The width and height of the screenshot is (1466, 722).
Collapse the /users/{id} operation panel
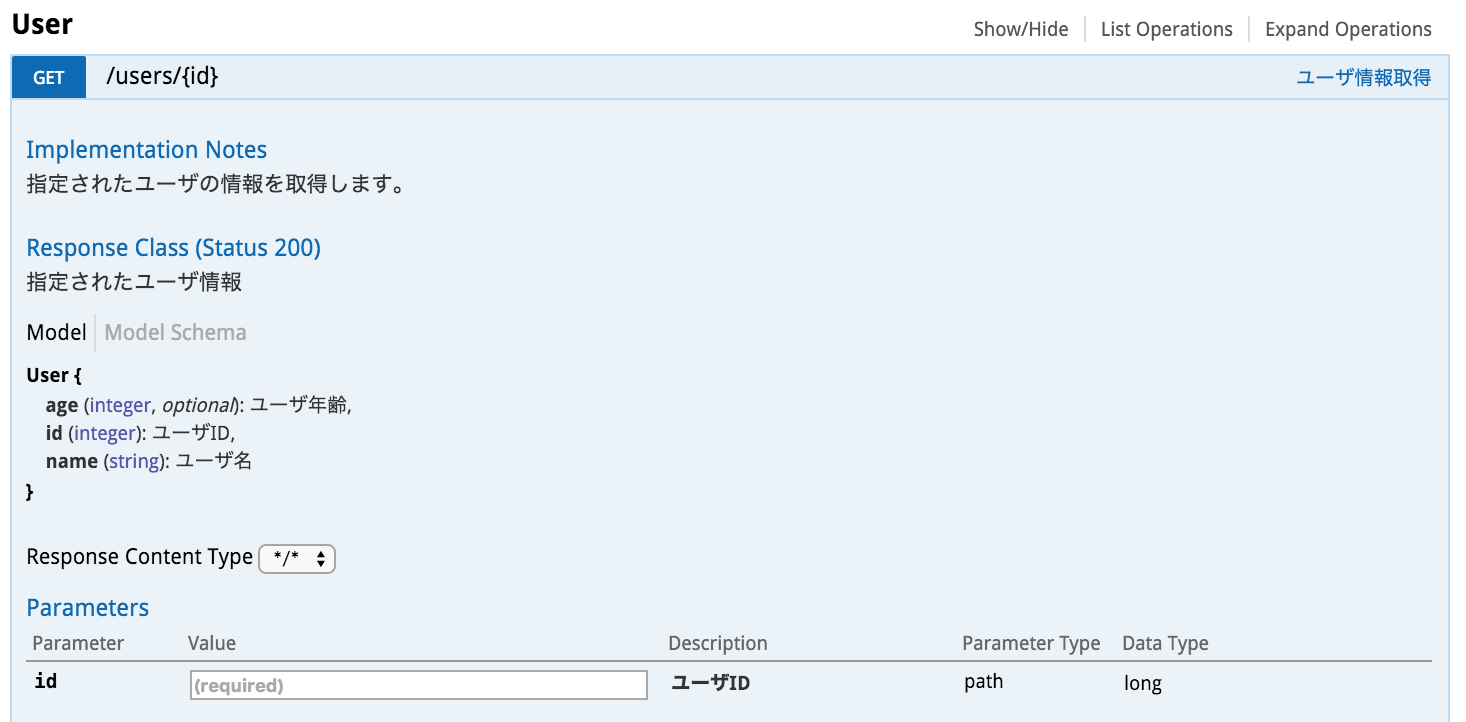tap(163, 76)
